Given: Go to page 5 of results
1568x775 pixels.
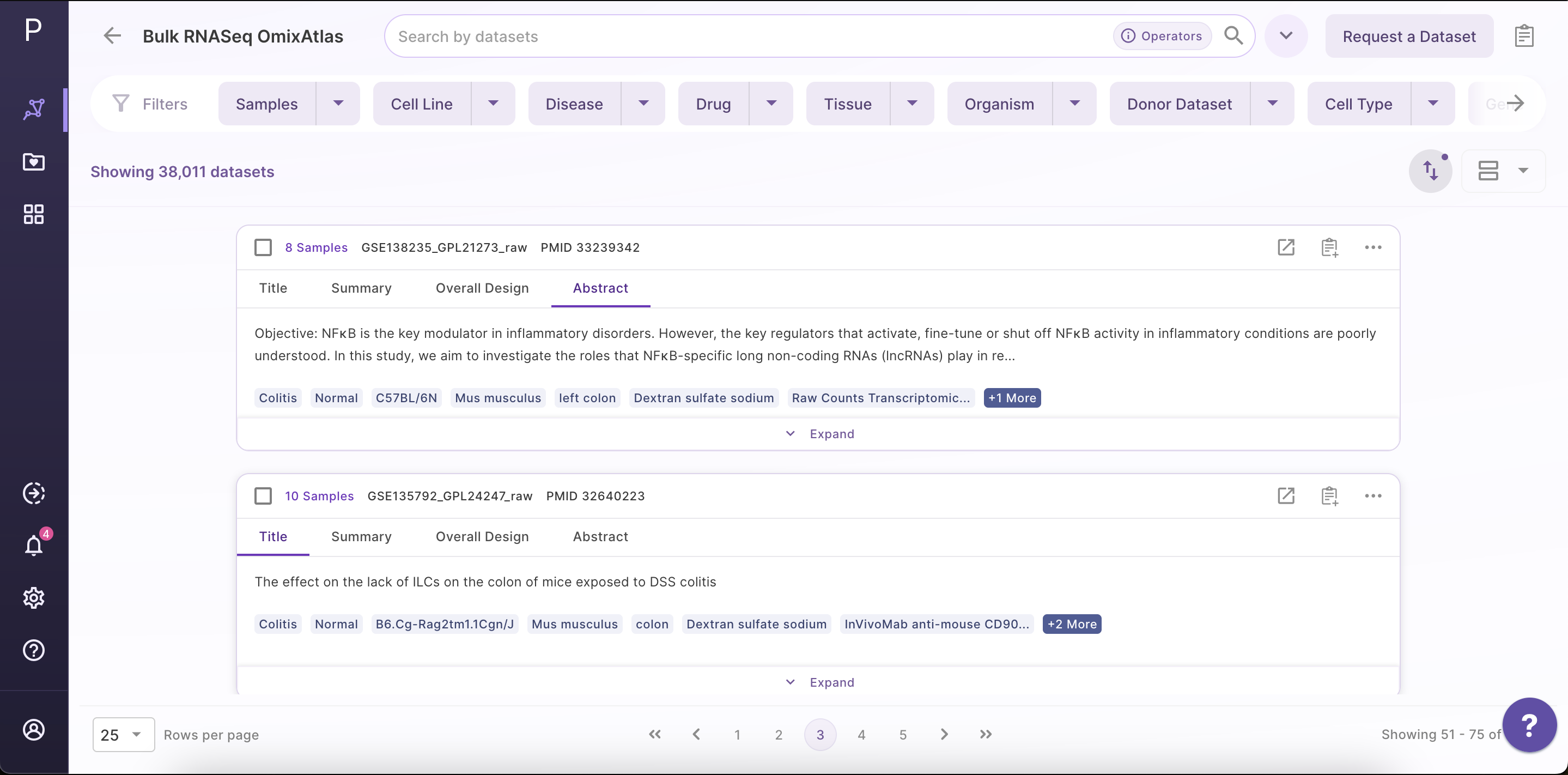Looking at the screenshot, I should pos(903,734).
